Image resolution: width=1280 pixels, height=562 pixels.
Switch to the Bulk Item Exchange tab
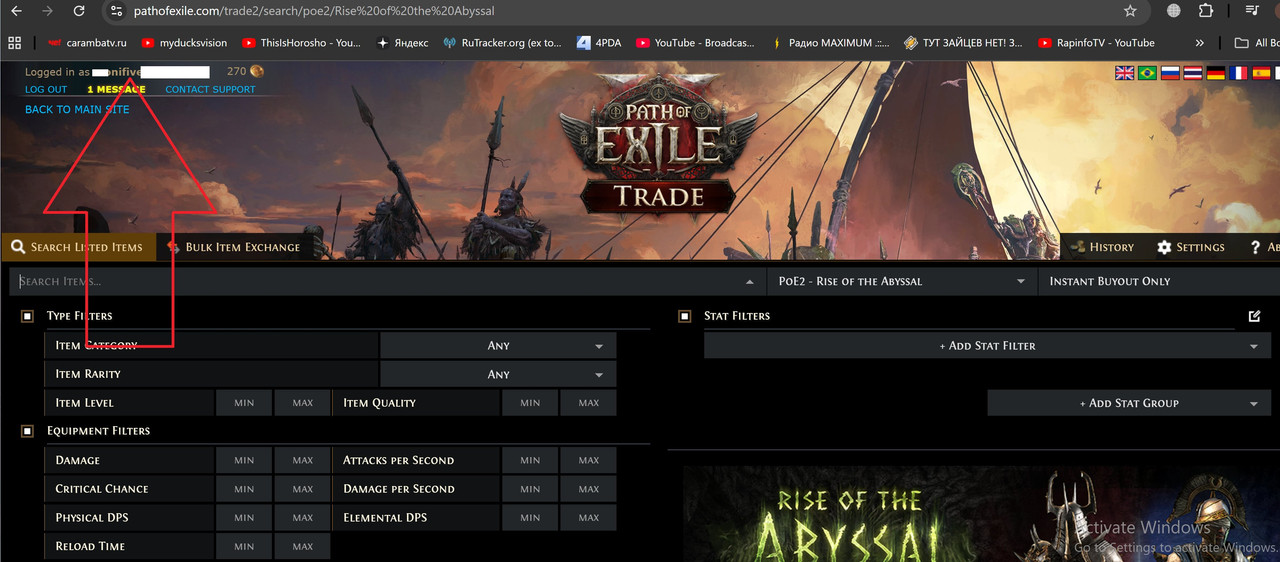[x=233, y=247]
